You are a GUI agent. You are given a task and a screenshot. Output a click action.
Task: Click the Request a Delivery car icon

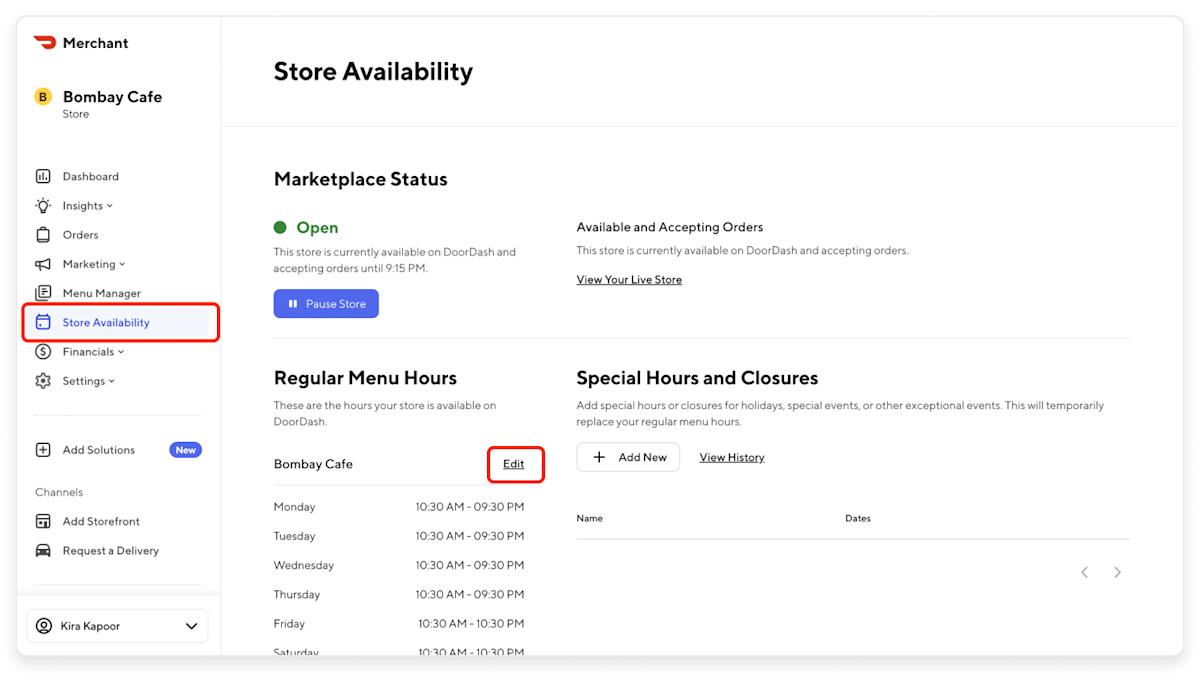tap(43, 550)
